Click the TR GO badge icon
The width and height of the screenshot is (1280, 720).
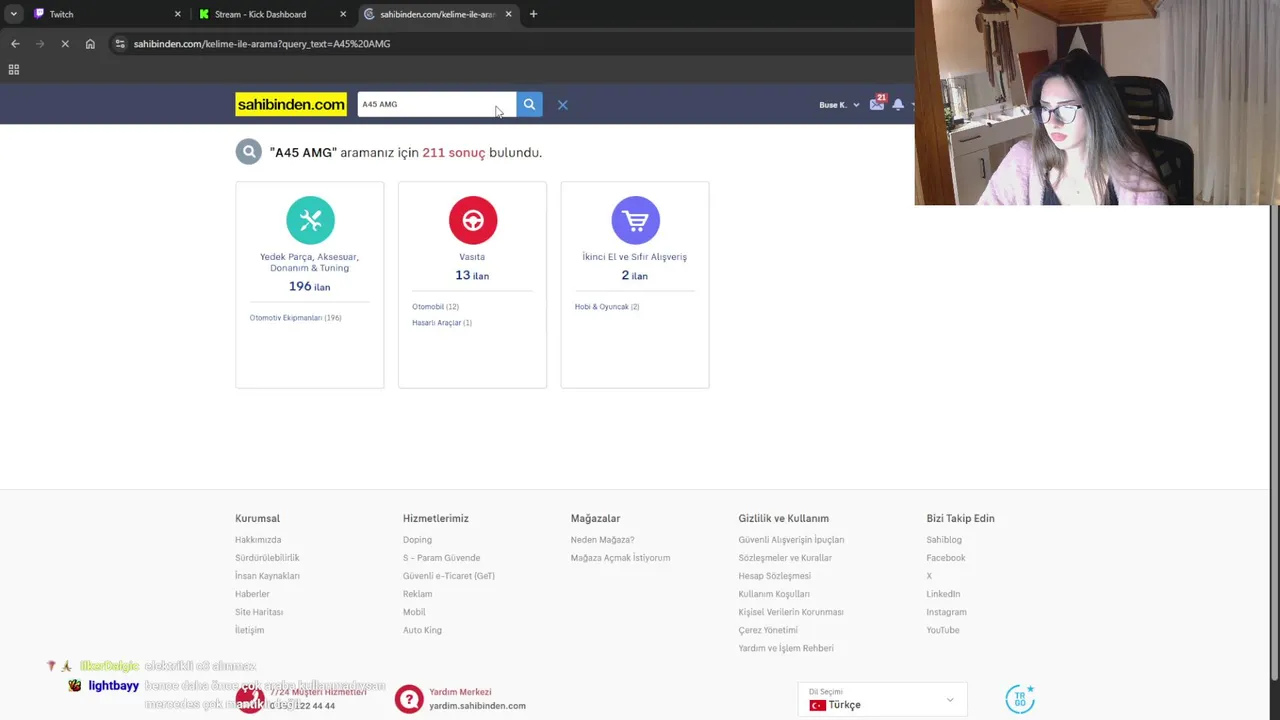1020,698
